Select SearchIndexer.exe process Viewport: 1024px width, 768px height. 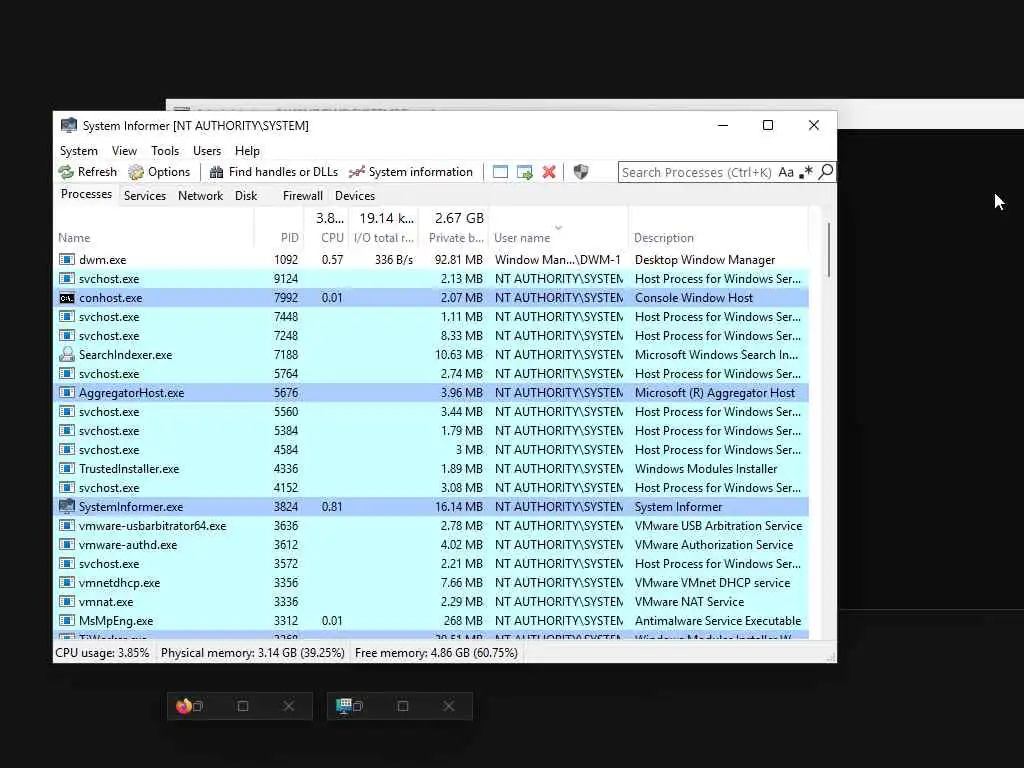coord(431,355)
